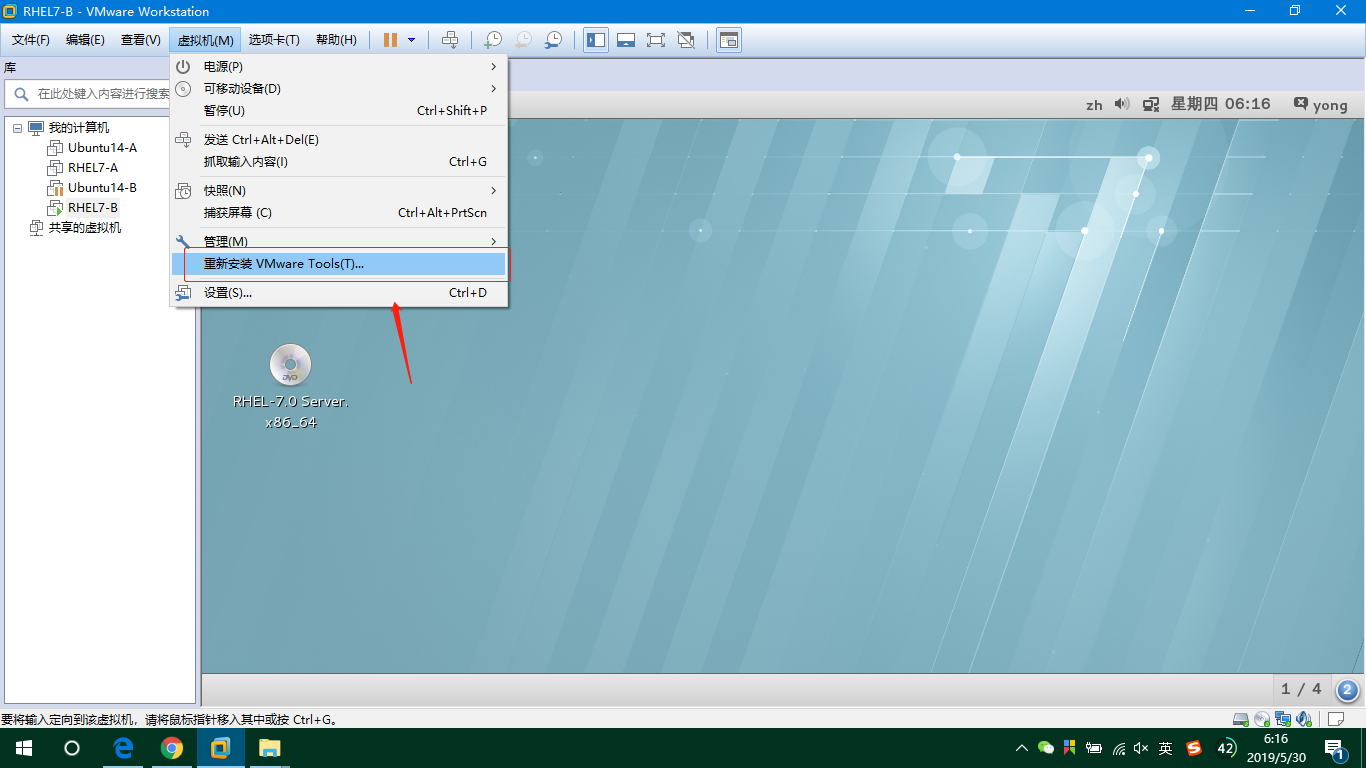Open the Snapshot Manager wrench-clock icon
1366x768 pixels.
pos(553,40)
